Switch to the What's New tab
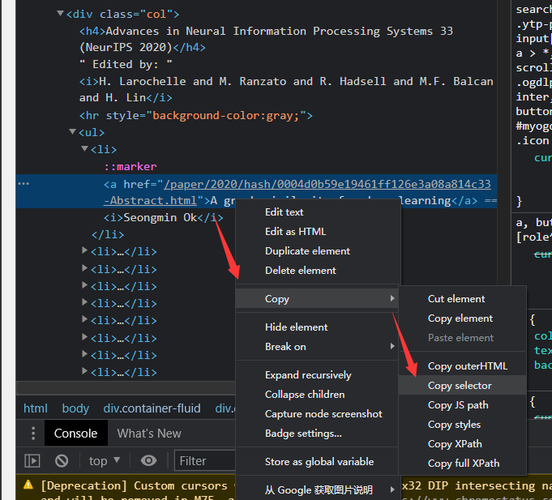The image size is (552, 500). click(x=149, y=433)
